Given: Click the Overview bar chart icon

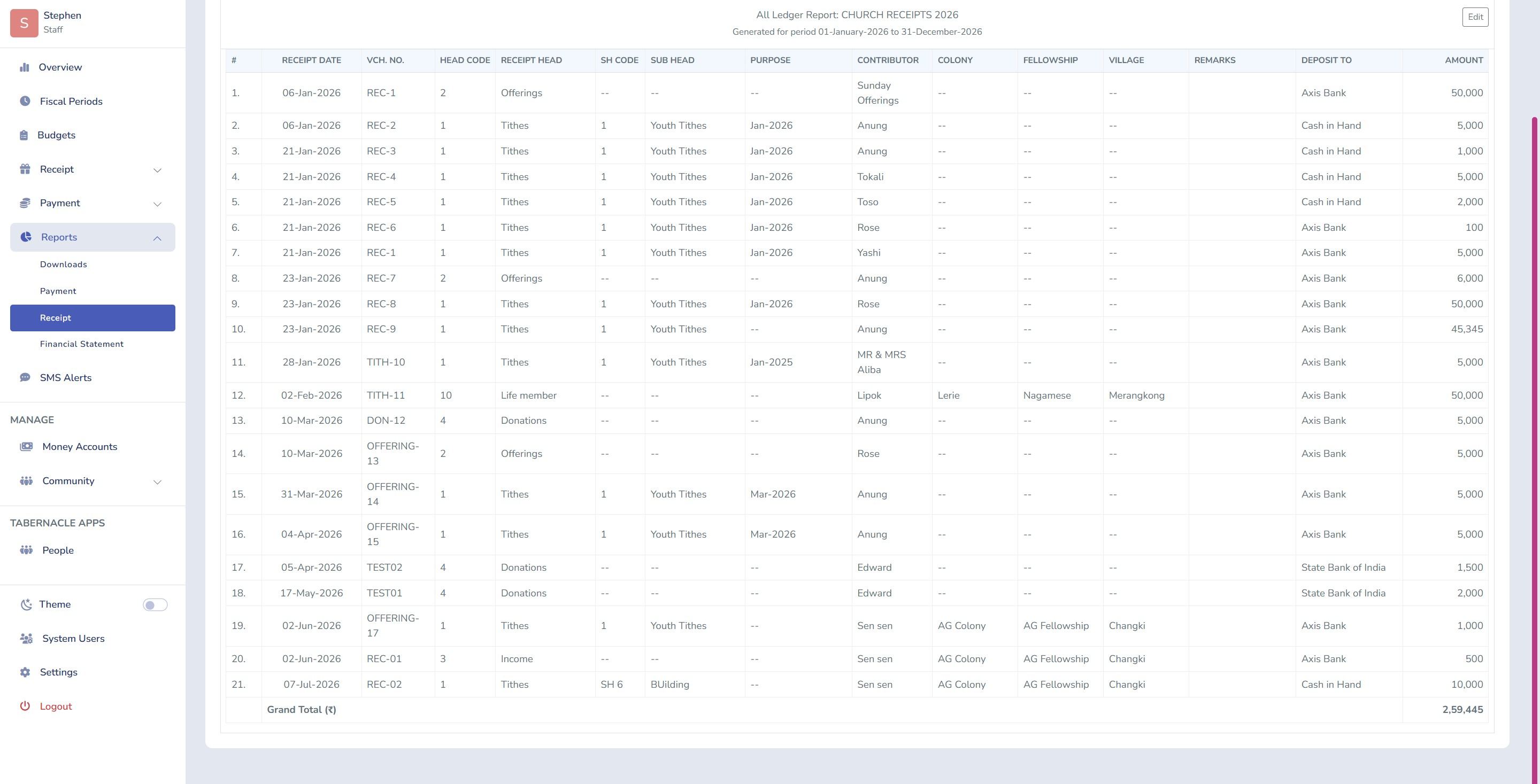Looking at the screenshot, I should tap(25, 67).
